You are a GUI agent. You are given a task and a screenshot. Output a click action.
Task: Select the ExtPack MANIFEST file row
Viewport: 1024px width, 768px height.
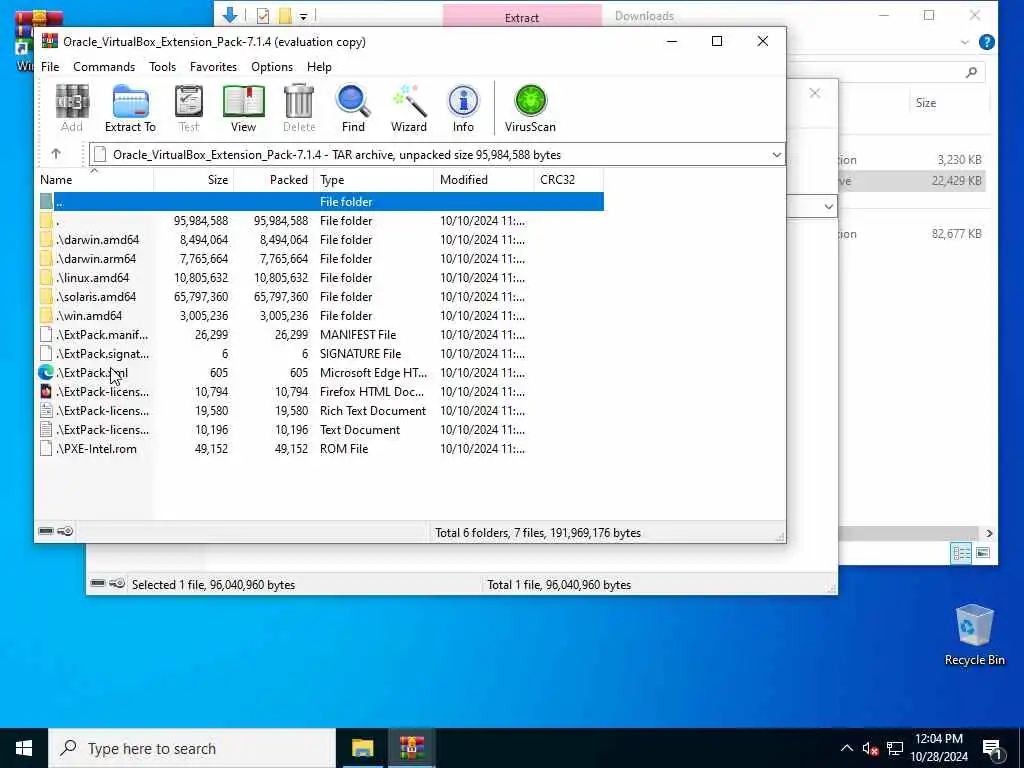(x=320, y=334)
